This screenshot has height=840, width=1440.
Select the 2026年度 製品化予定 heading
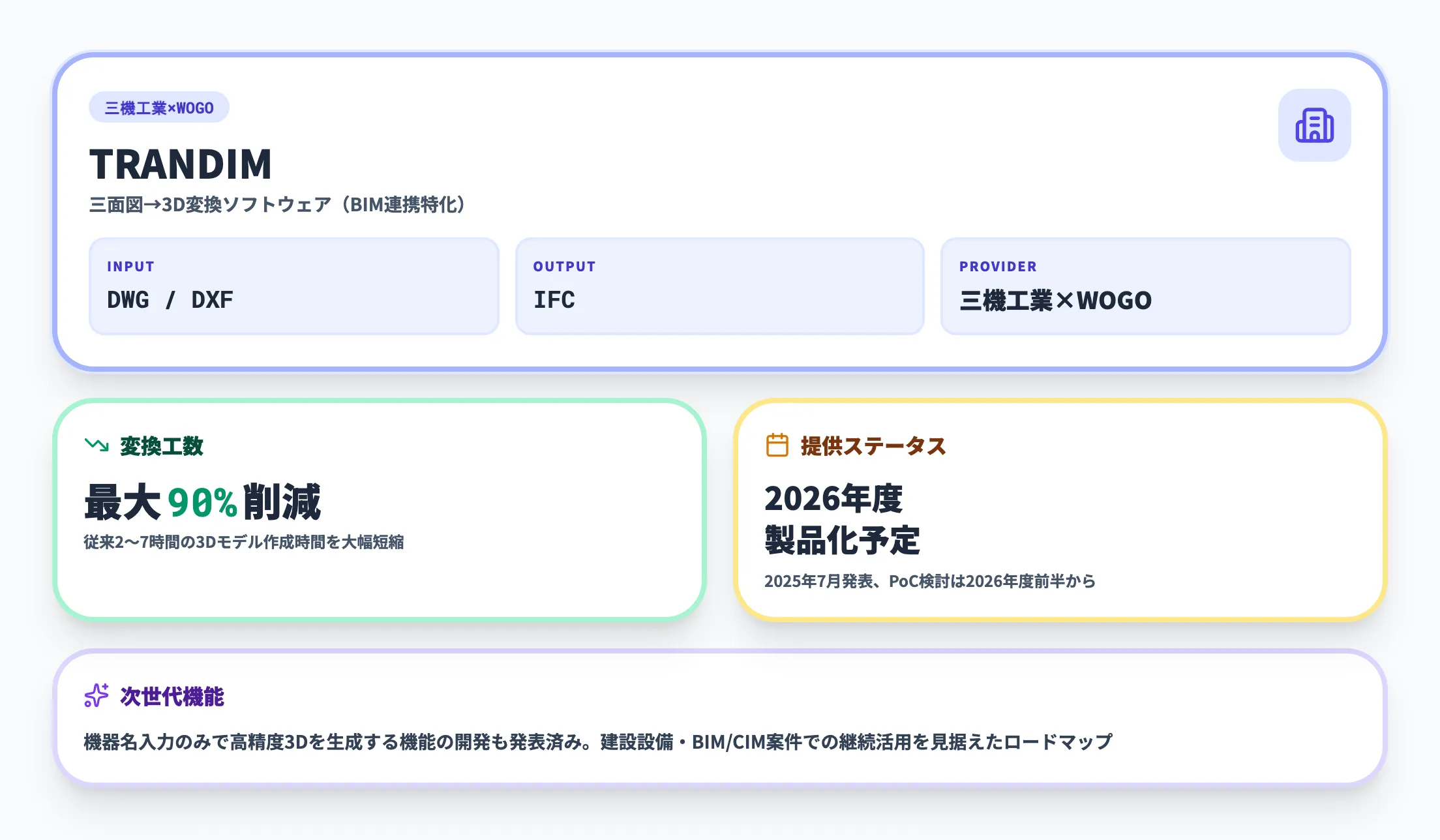click(x=841, y=517)
